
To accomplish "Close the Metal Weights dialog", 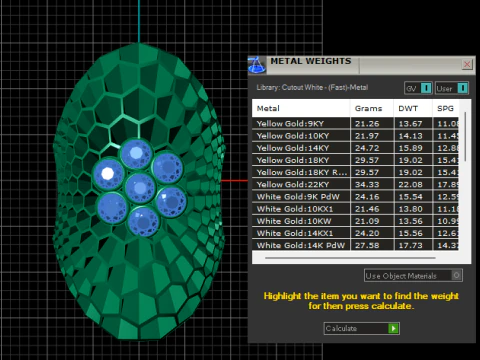I will click(x=467, y=64).
